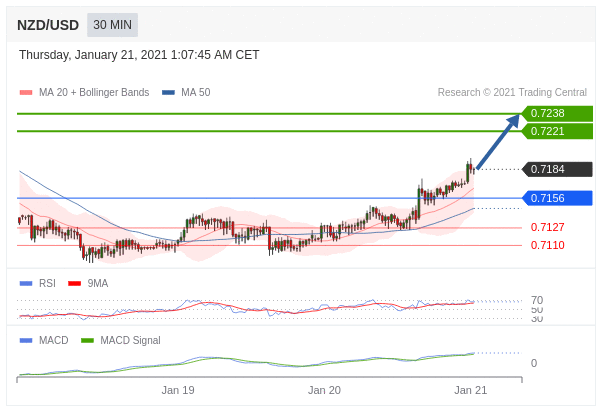Toggle the MACD legend entry
597x410 pixels.
[x=44, y=340]
